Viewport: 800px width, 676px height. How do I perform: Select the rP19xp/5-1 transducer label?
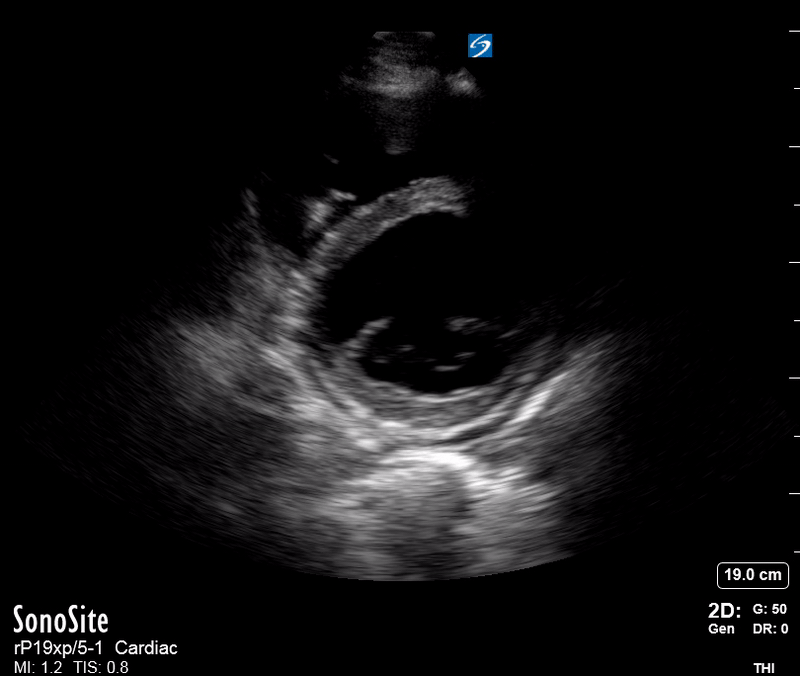pos(58,648)
